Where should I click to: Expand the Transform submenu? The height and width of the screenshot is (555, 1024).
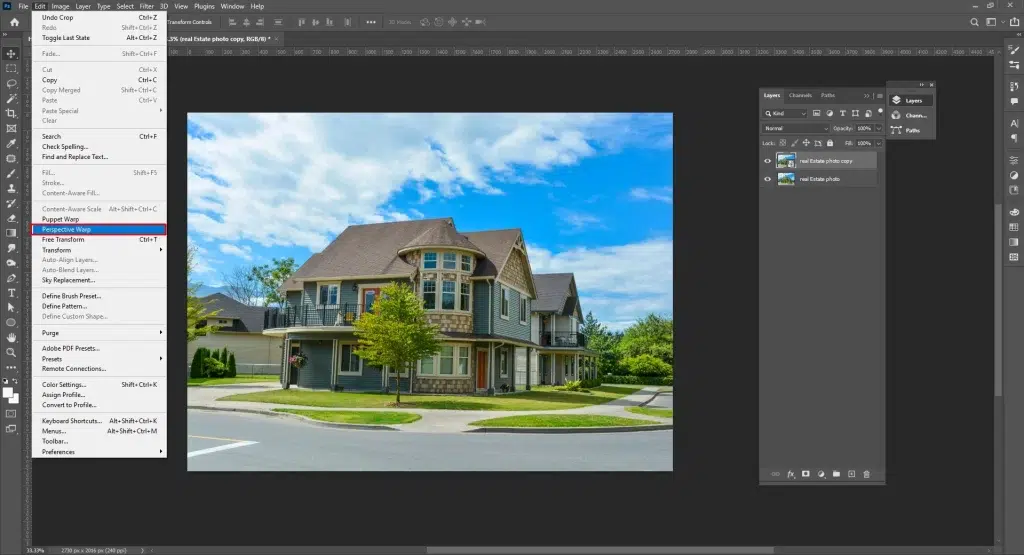pos(99,250)
